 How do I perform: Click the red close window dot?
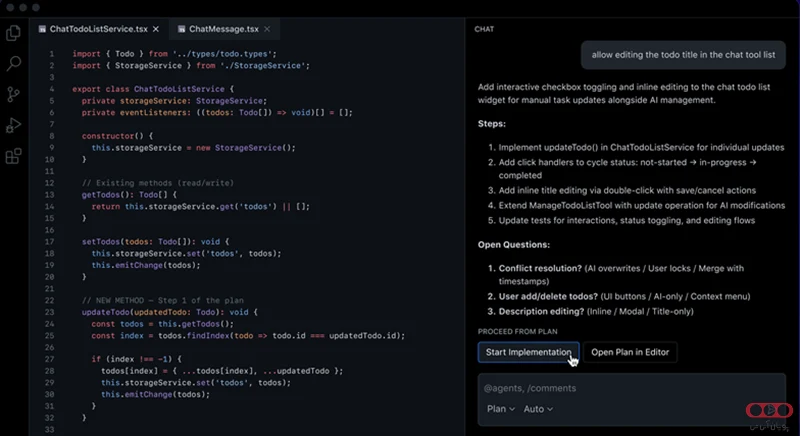[x=10, y=8]
